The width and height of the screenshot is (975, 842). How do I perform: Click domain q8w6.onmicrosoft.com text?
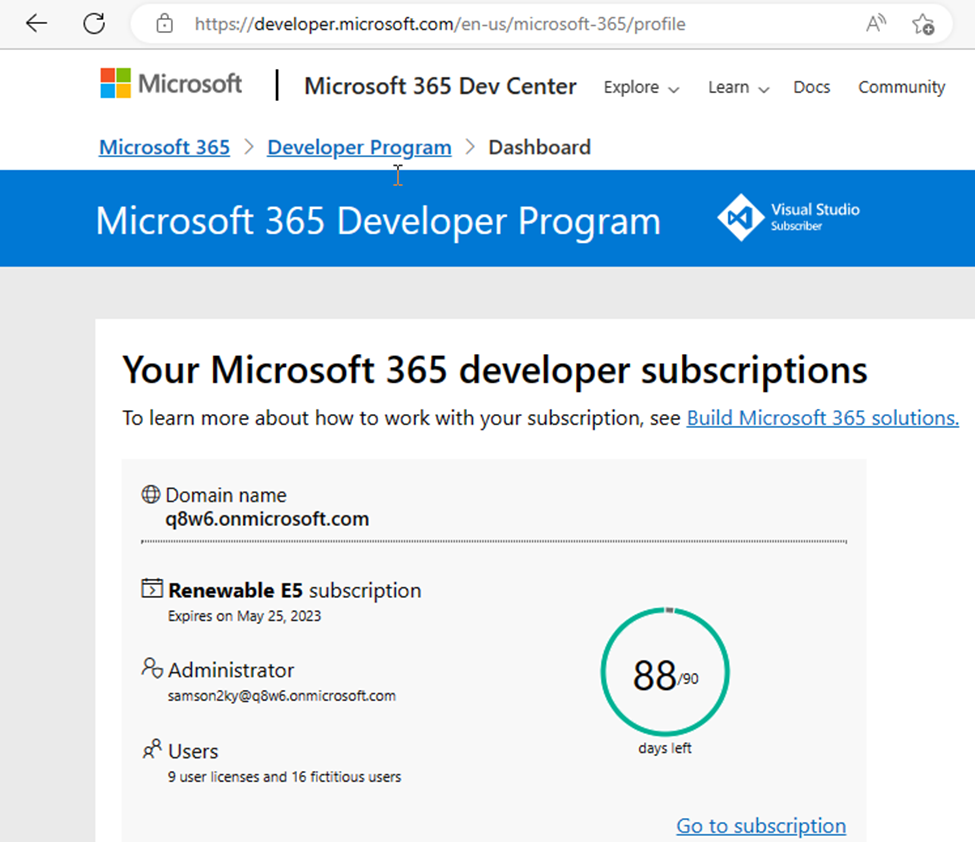(267, 519)
